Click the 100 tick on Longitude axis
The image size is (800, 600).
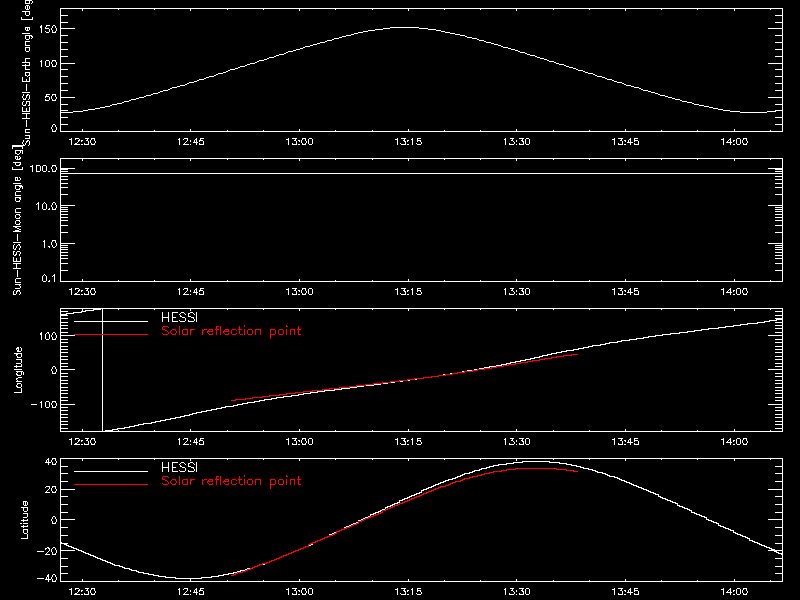click(48, 336)
